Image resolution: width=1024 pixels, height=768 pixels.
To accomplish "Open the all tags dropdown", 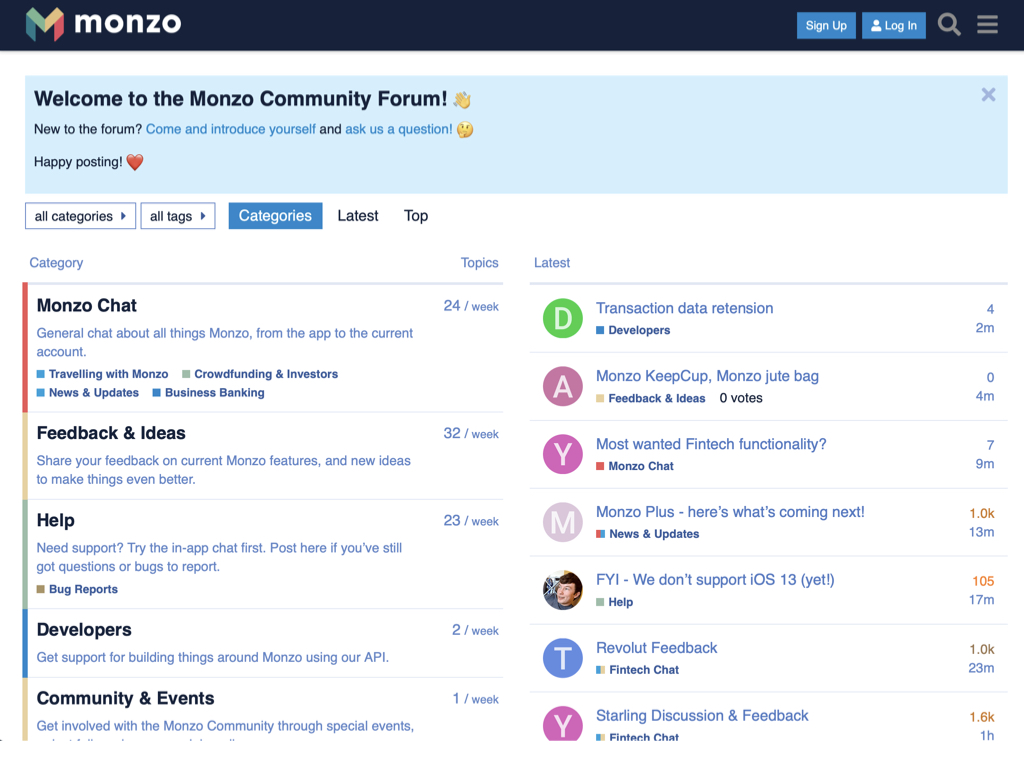I will pyautogui.click(x=178, y=215).
